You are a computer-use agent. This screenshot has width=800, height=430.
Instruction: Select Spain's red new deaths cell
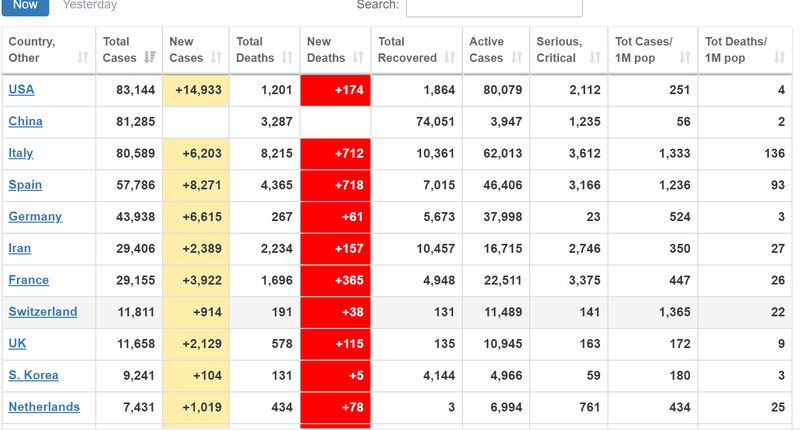tap(336, 185)
